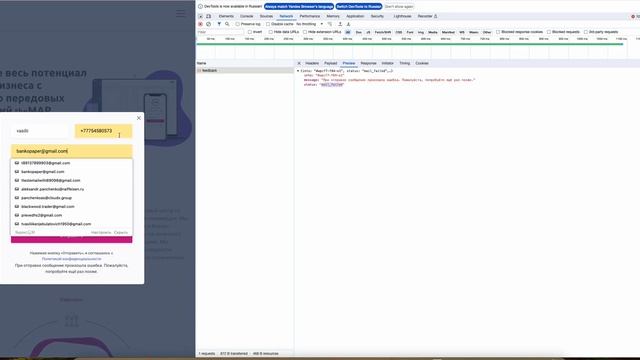Image resolution: width=640 pixels, height=360 pixels.
Task: Open the Performance tab
Action: pos(310,16)
